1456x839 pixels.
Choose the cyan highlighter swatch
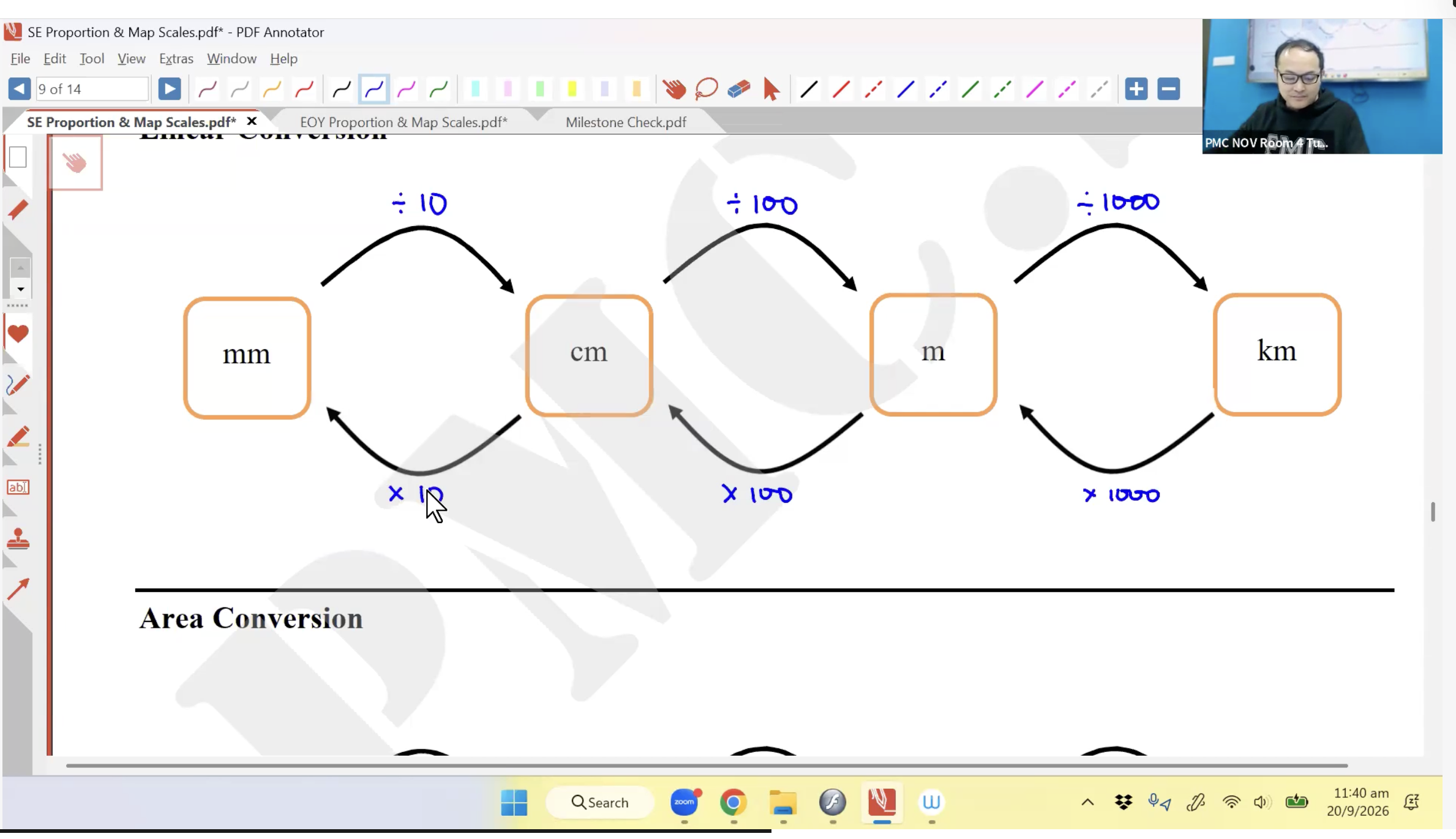pyautogui.click(x=476, y=89)
